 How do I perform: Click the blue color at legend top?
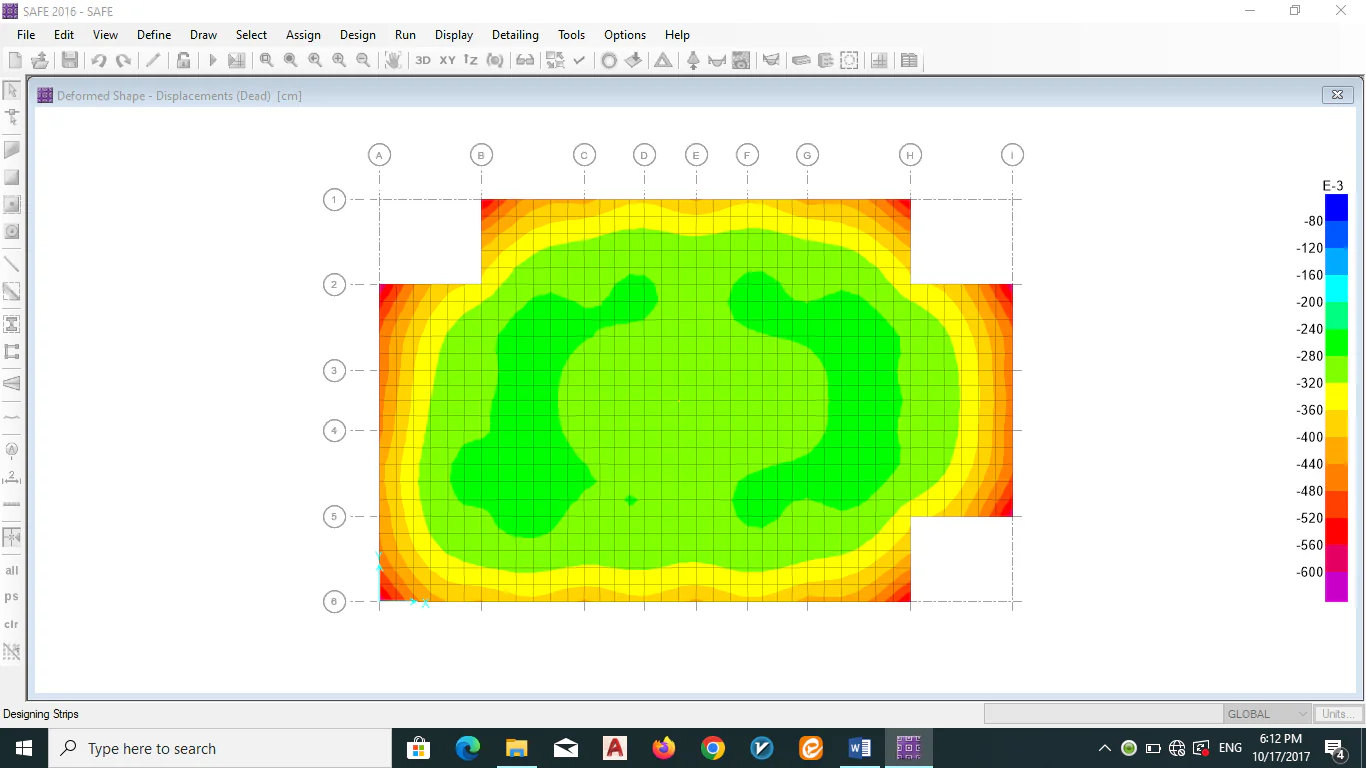pyautogui.click(x=1336, y=207)
